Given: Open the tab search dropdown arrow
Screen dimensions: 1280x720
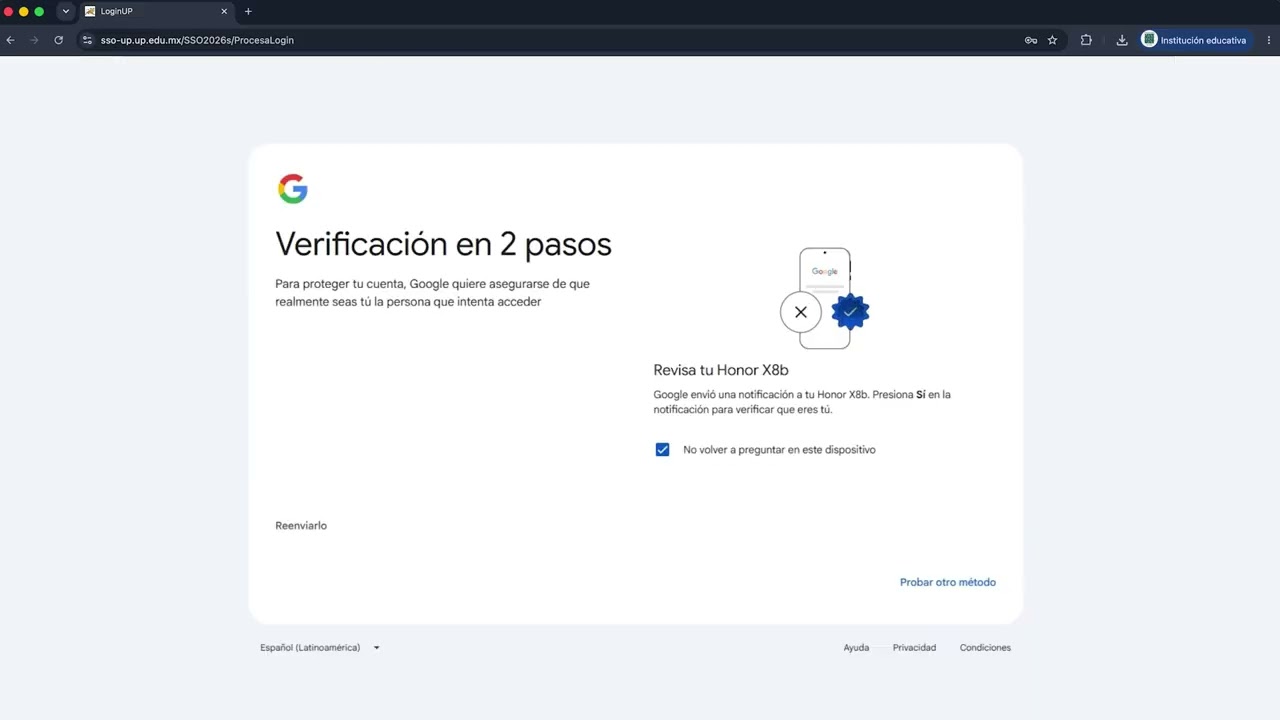Looking at the screenshot, I should 66,11.
